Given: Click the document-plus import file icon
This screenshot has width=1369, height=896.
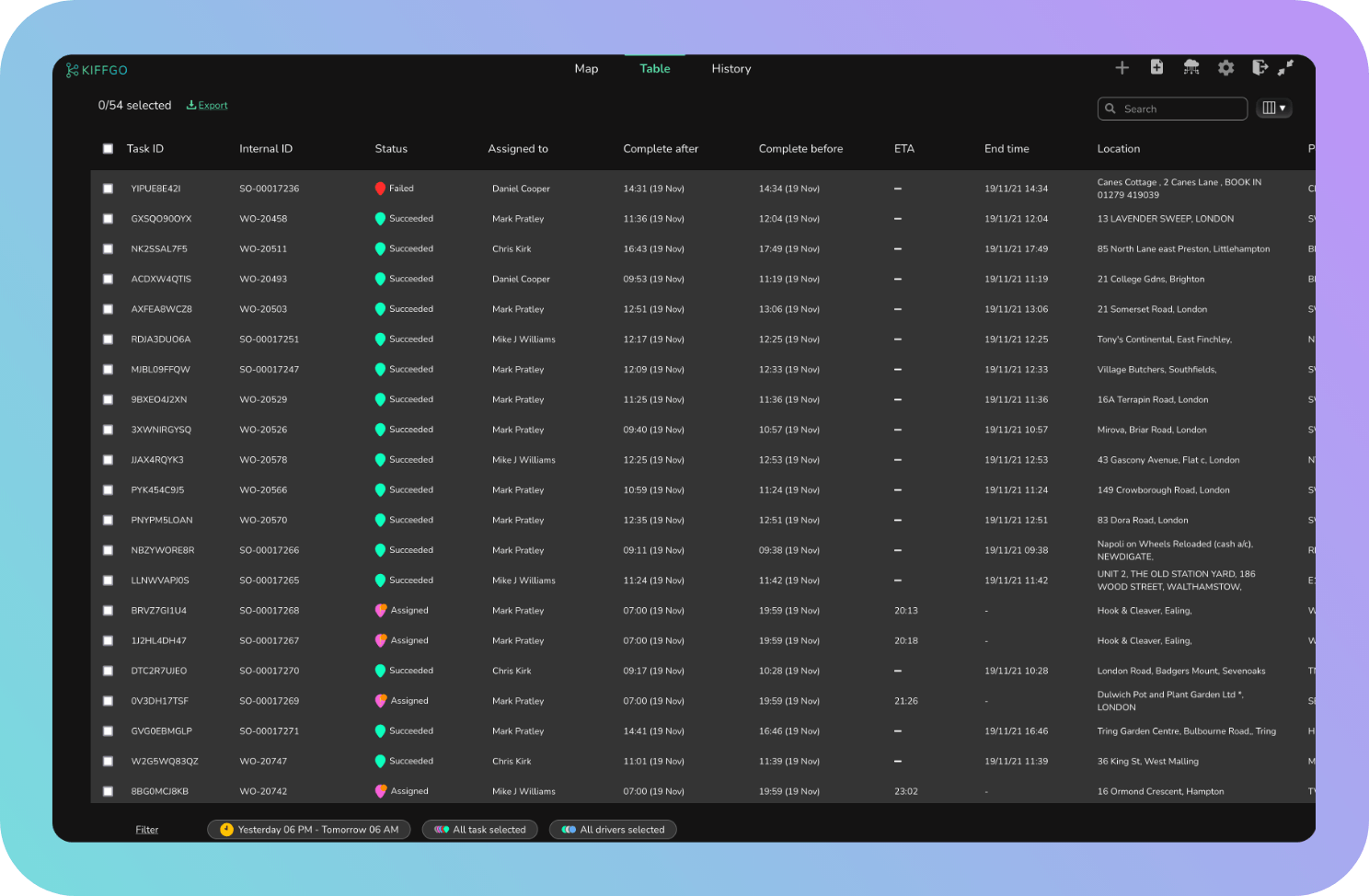Looking at the screenshot, I should (1156, 67).
